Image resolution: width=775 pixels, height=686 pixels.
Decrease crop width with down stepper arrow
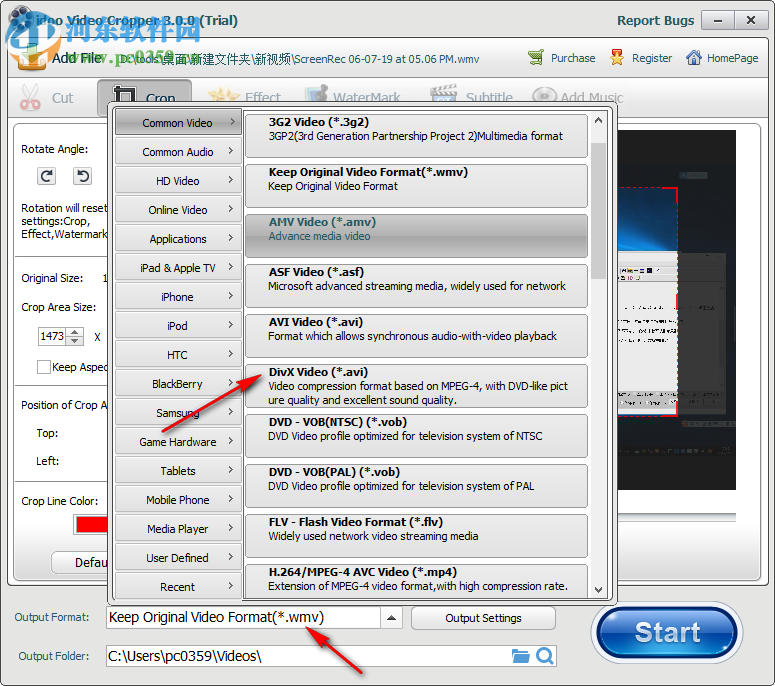pos(75,341)
